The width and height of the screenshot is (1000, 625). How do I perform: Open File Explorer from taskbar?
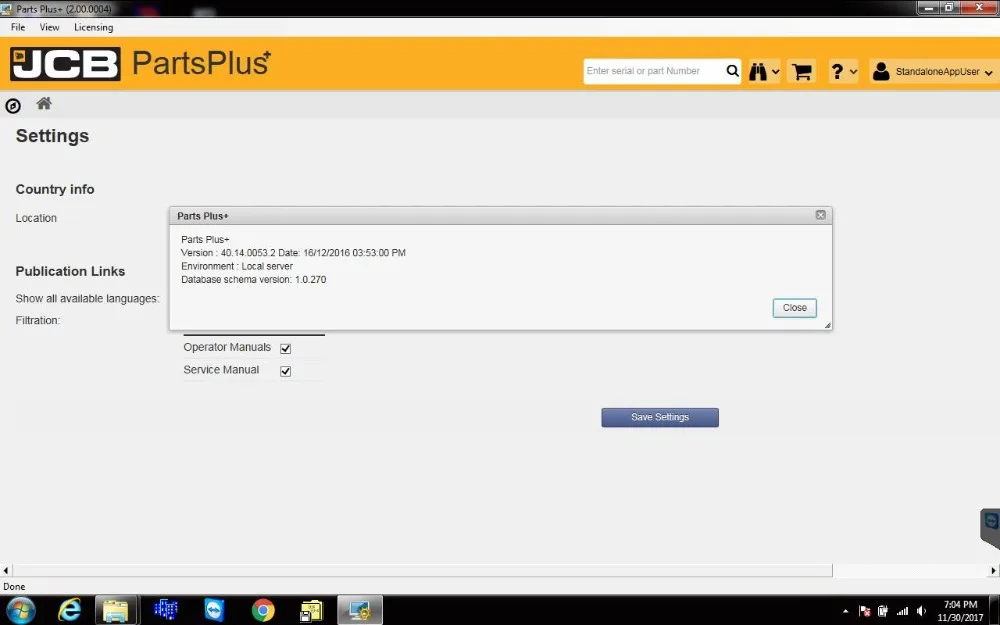click(x=116, y=610)
